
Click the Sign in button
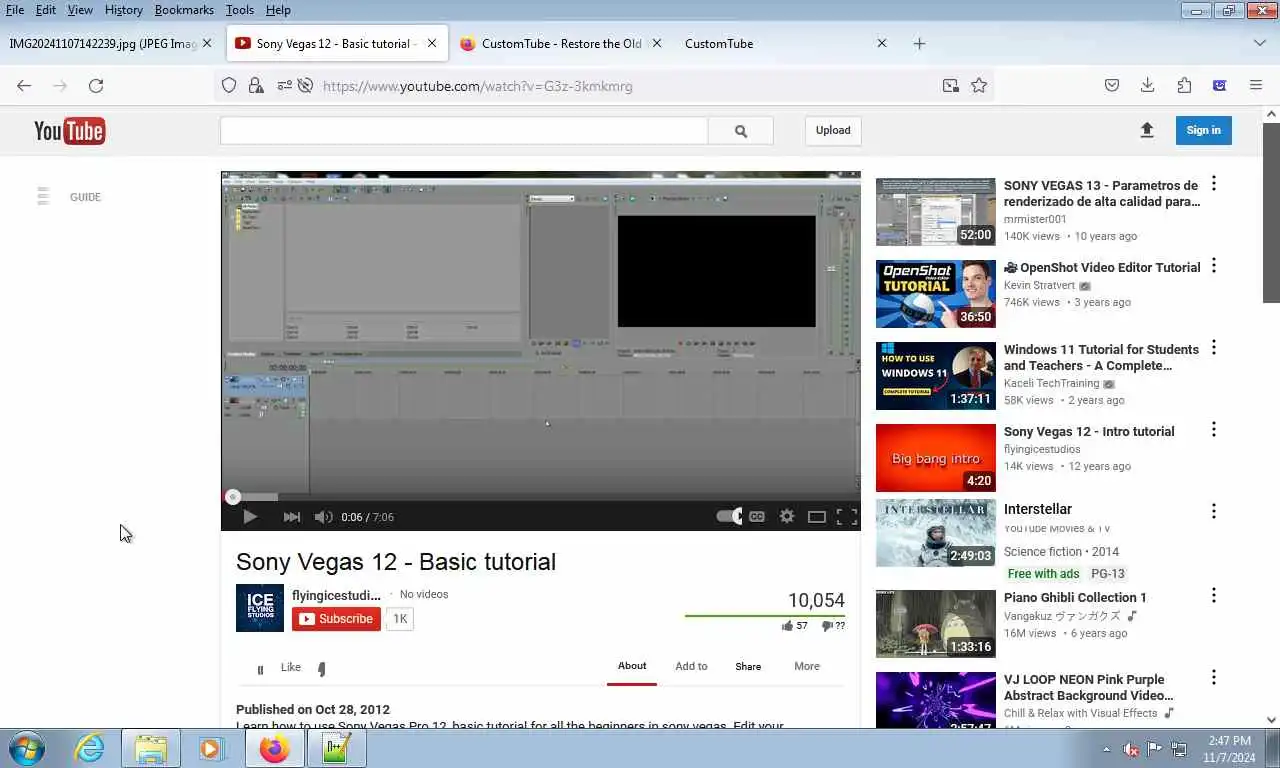1203,130
